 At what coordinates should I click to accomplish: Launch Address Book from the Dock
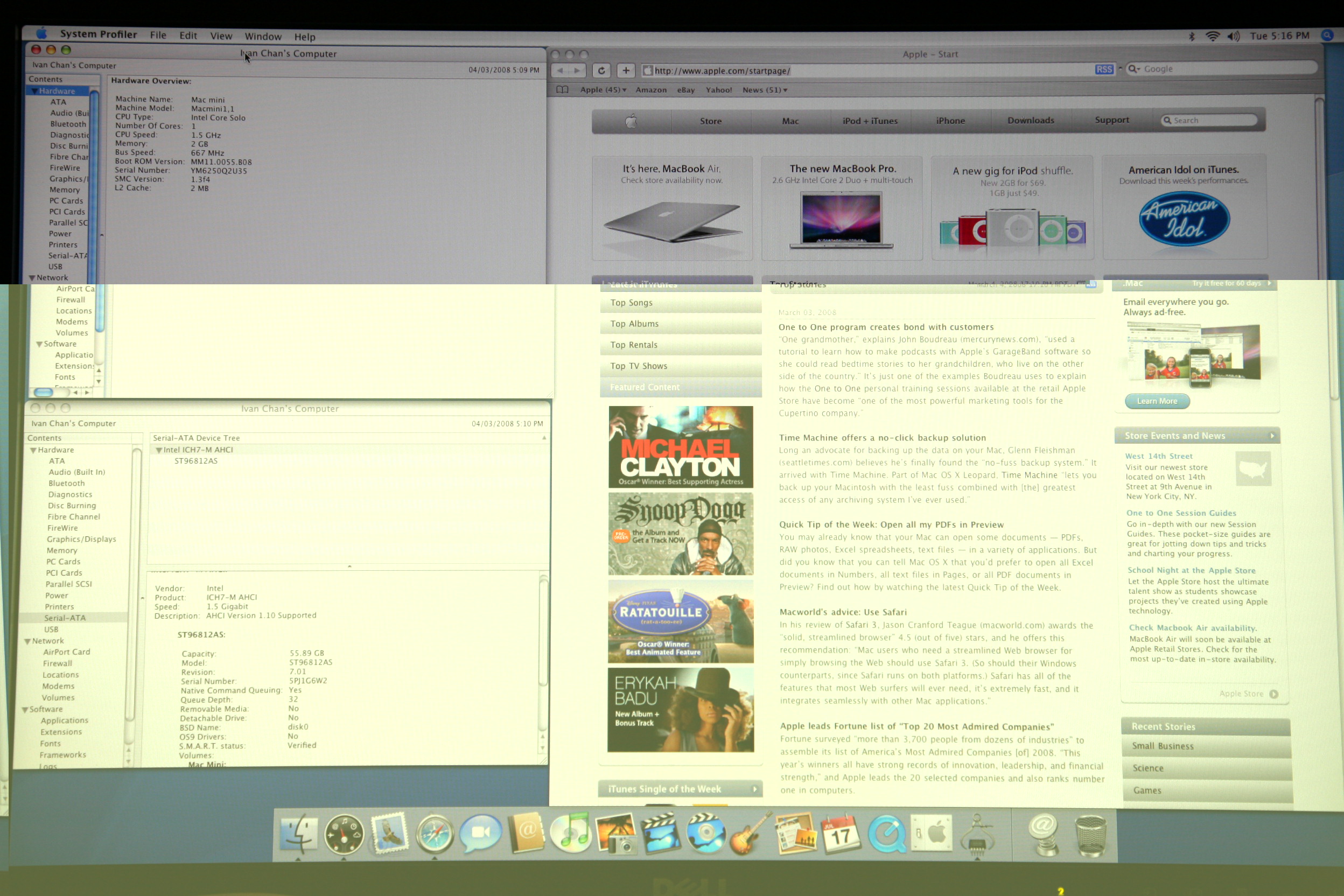tap(526, 833)
